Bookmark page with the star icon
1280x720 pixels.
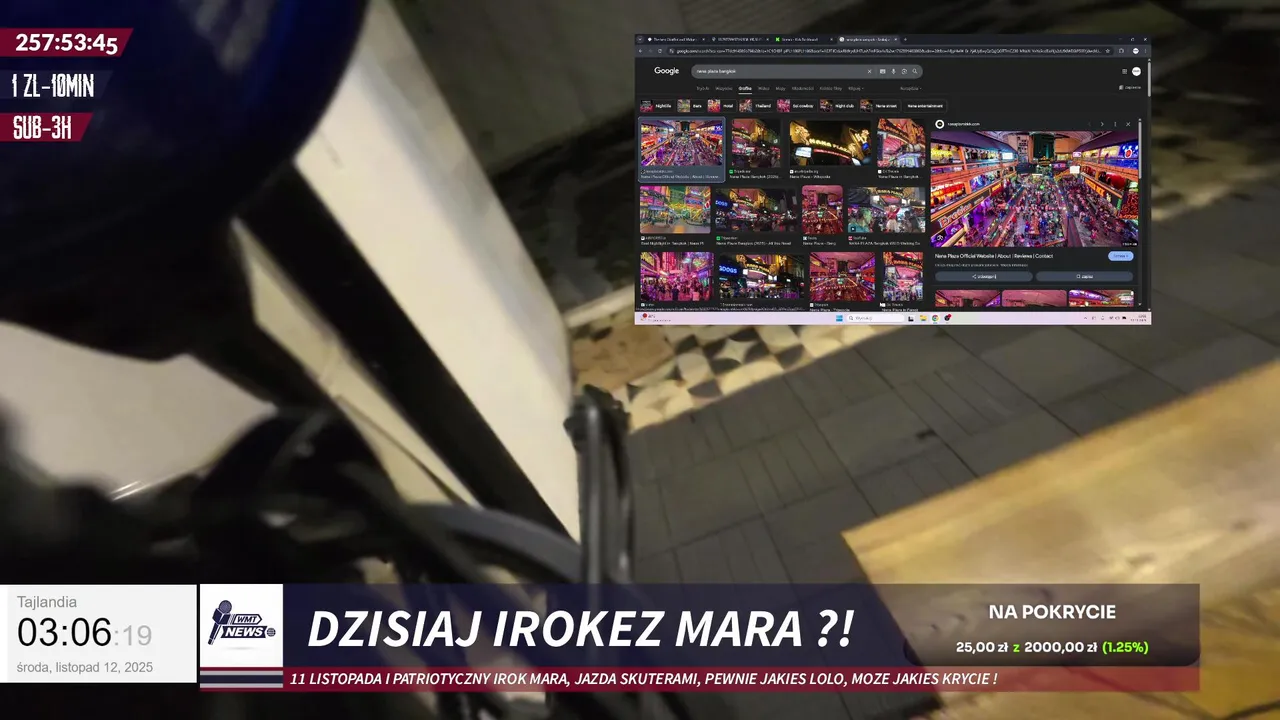point(1107,51)
